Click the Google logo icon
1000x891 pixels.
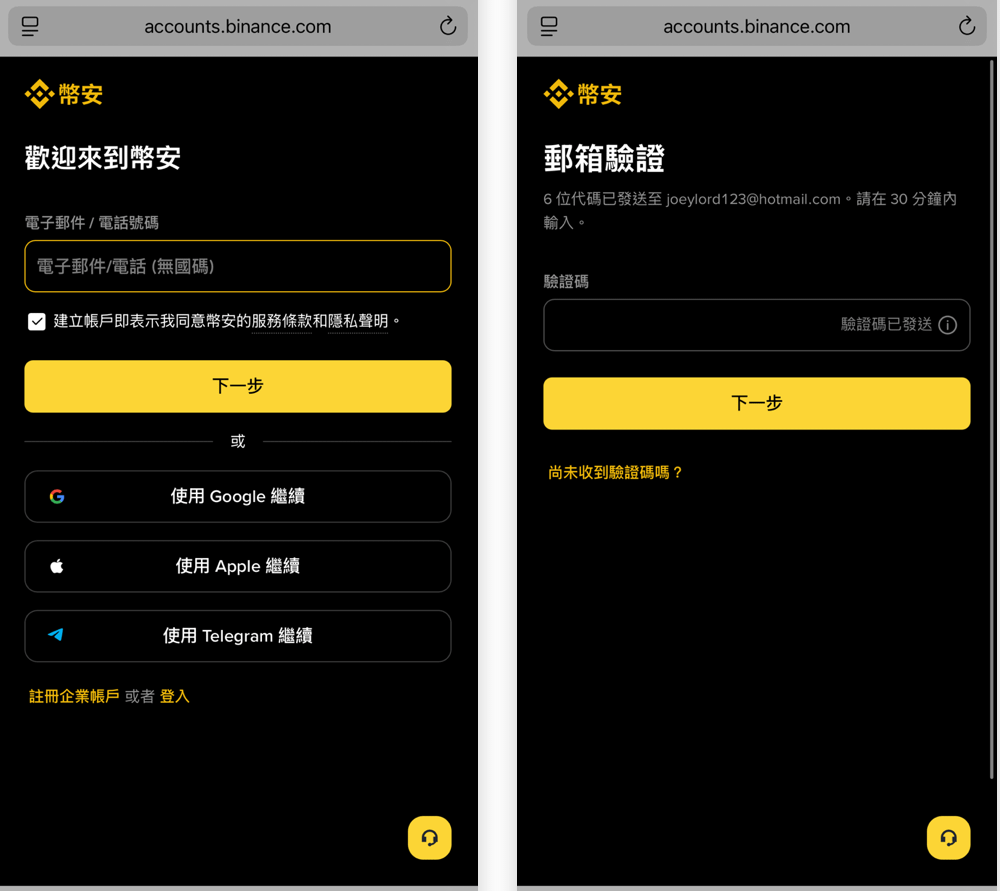[57, 496]
